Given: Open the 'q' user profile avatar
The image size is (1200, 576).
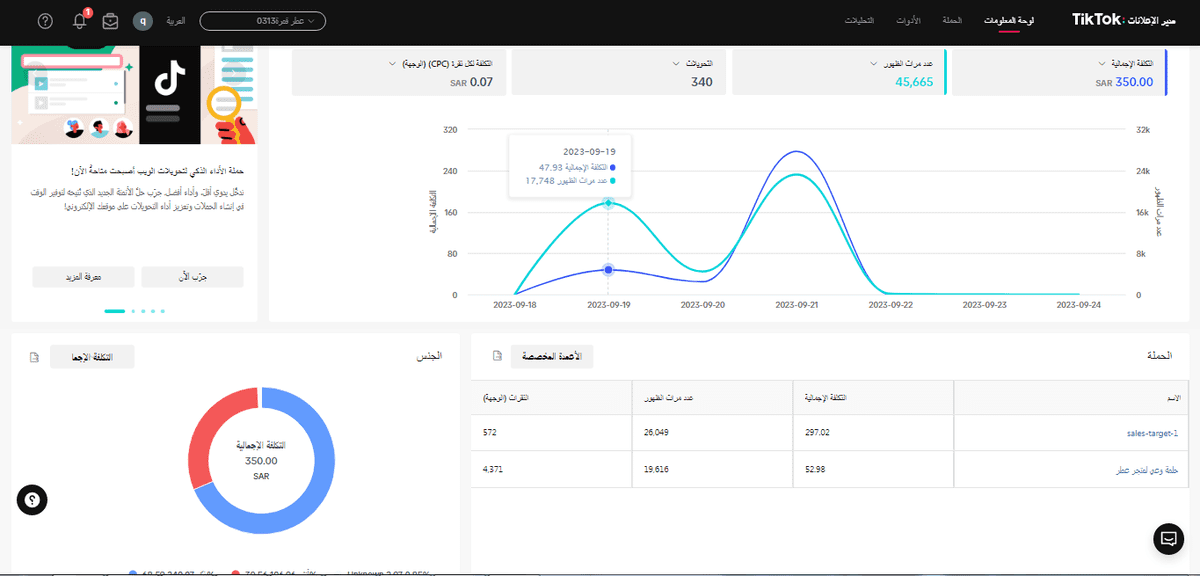Looking at the screenshot, I should pos(143,21).
